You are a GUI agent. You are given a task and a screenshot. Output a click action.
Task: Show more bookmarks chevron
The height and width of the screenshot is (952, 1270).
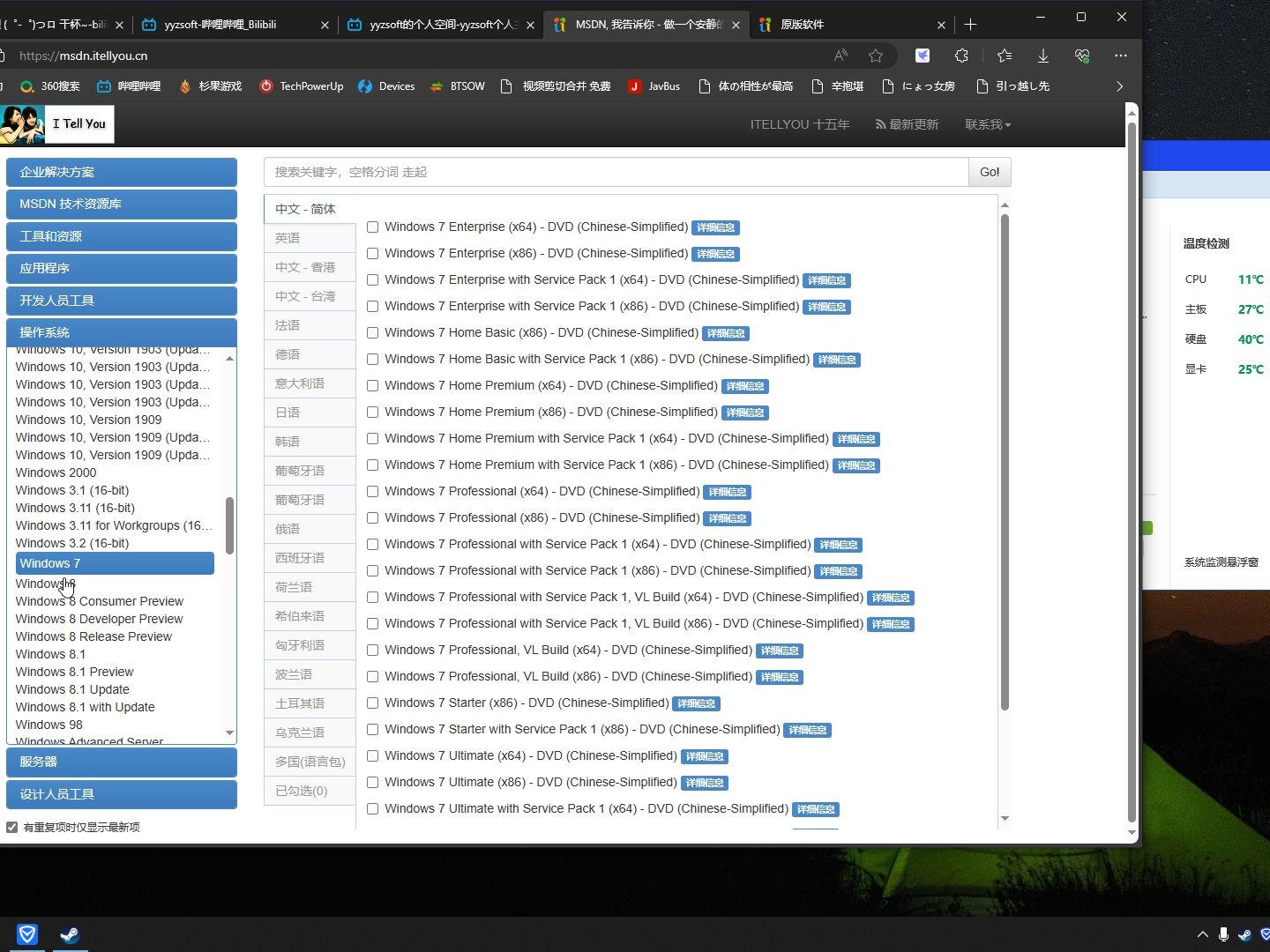point(1120,86)
